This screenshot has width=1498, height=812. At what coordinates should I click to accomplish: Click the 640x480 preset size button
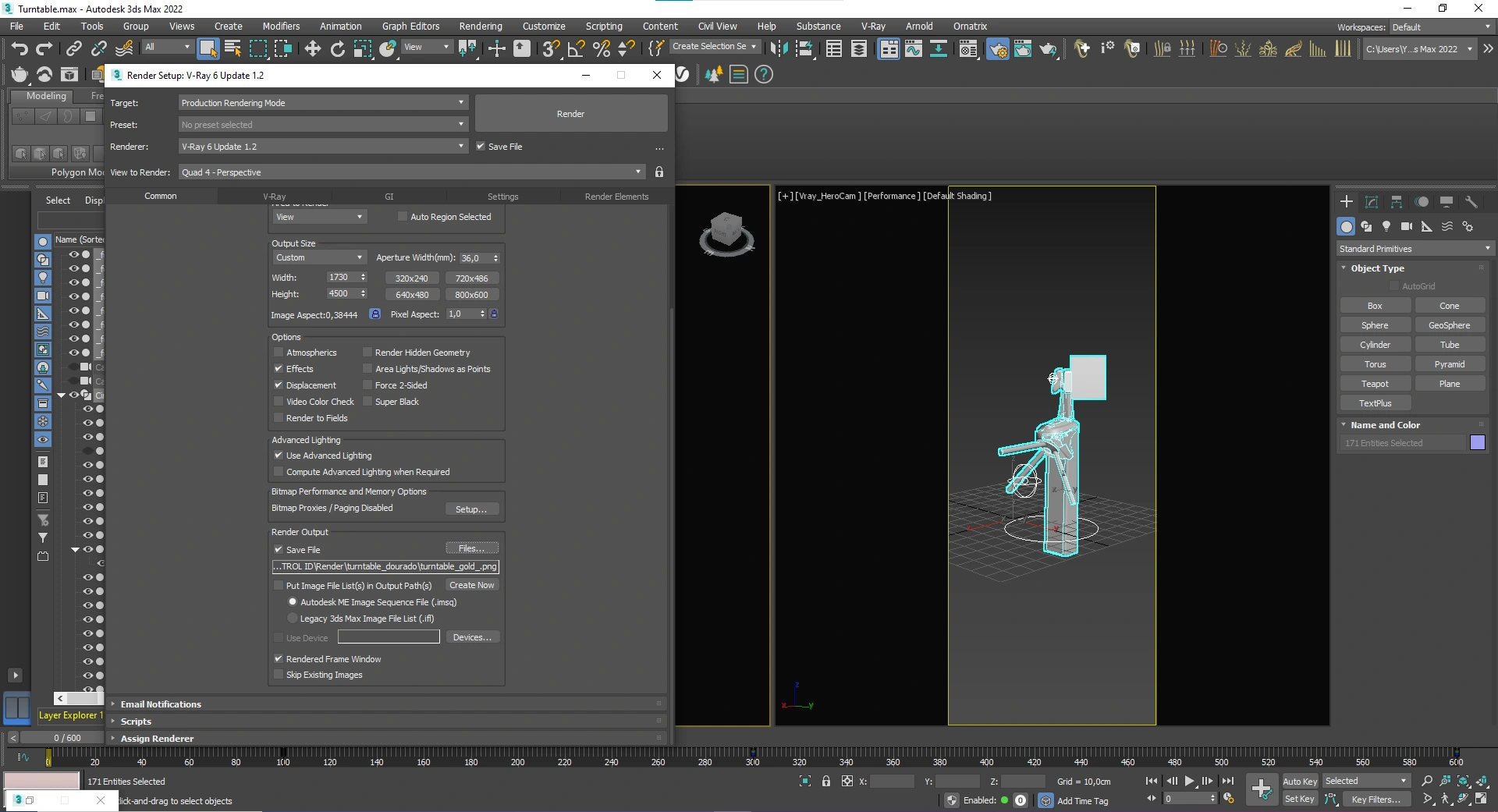(412, 295)
